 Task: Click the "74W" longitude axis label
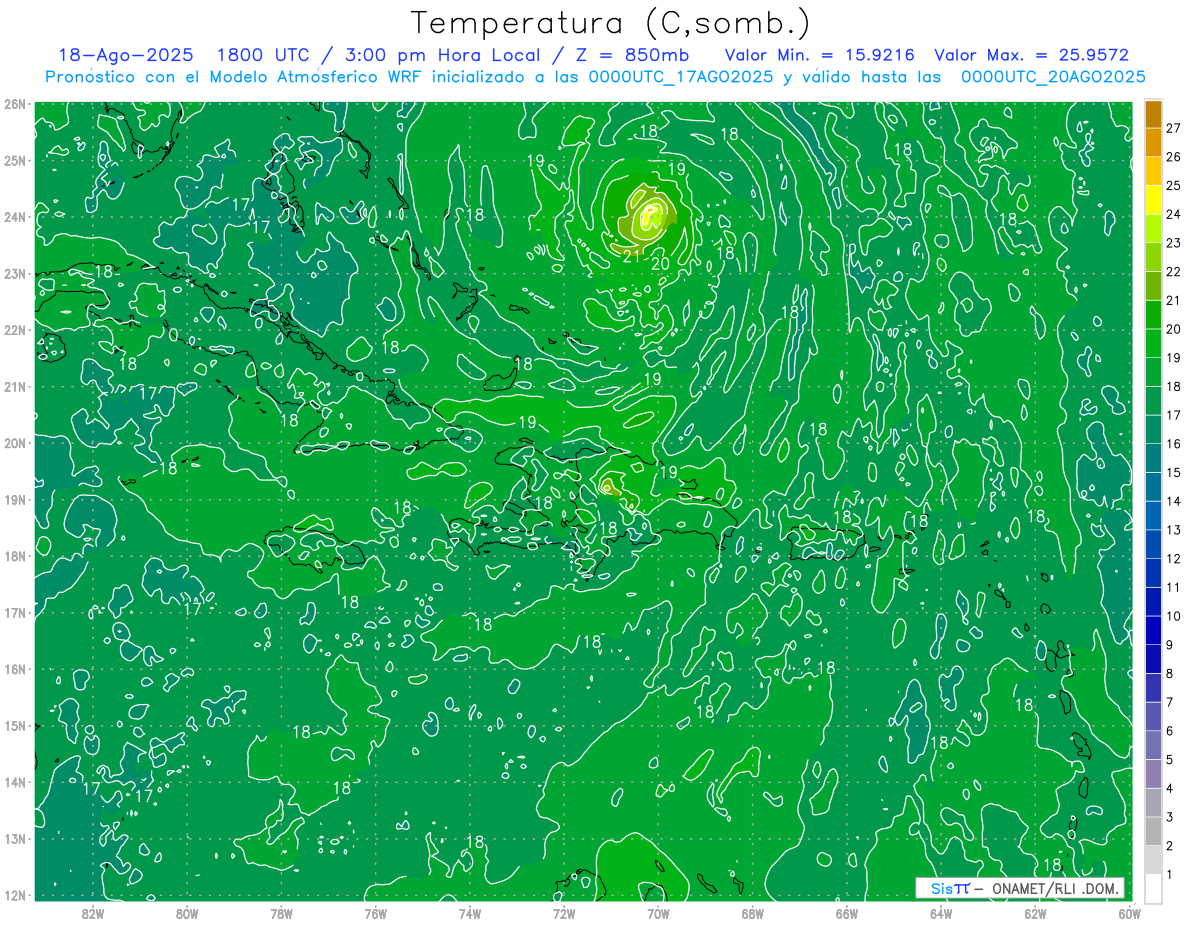pos(470,912)
